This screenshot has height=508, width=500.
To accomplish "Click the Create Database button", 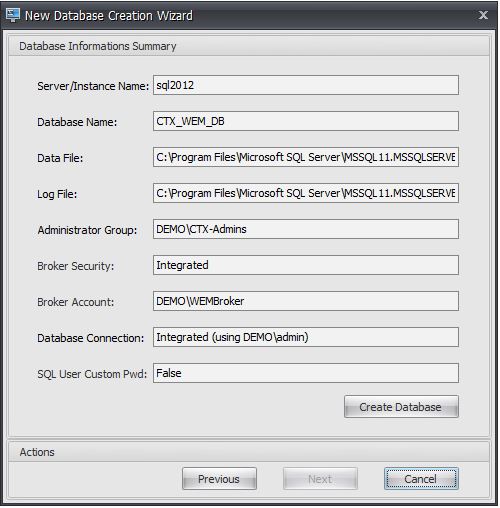I will click(x=401, y=407).
